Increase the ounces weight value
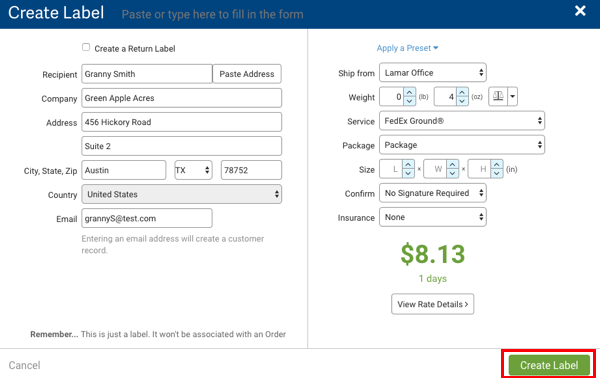 coord(462,92)
